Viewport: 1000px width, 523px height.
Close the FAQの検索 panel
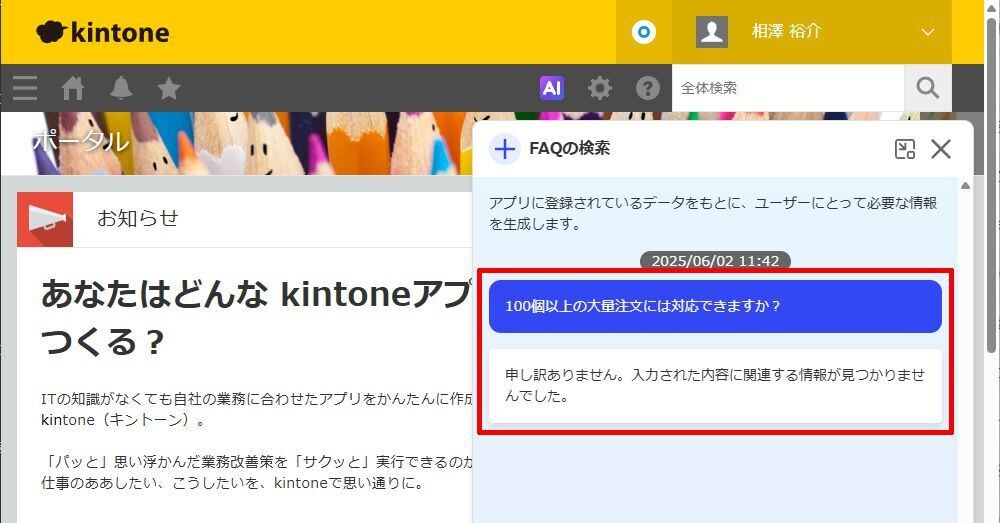pos(941,149)
